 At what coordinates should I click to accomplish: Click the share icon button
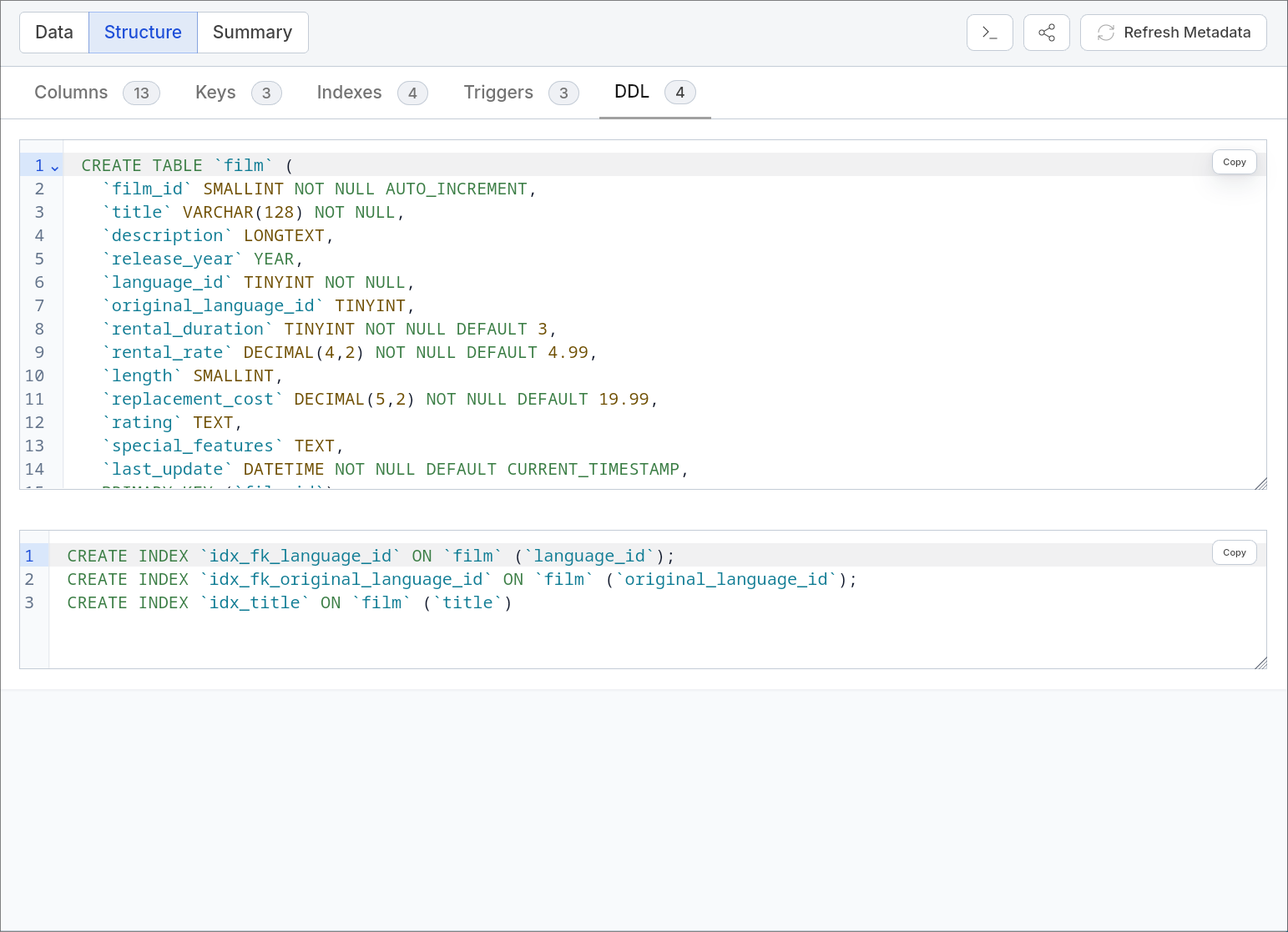point(1046,33)
